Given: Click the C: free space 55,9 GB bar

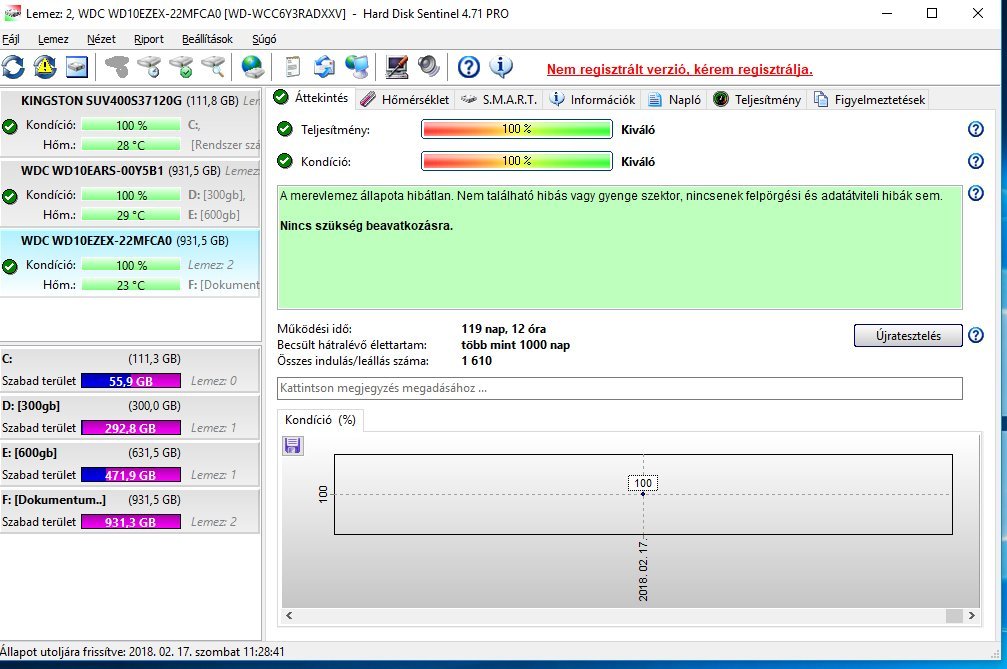Looking at the screenshot, I should click(x=131, y=381).
